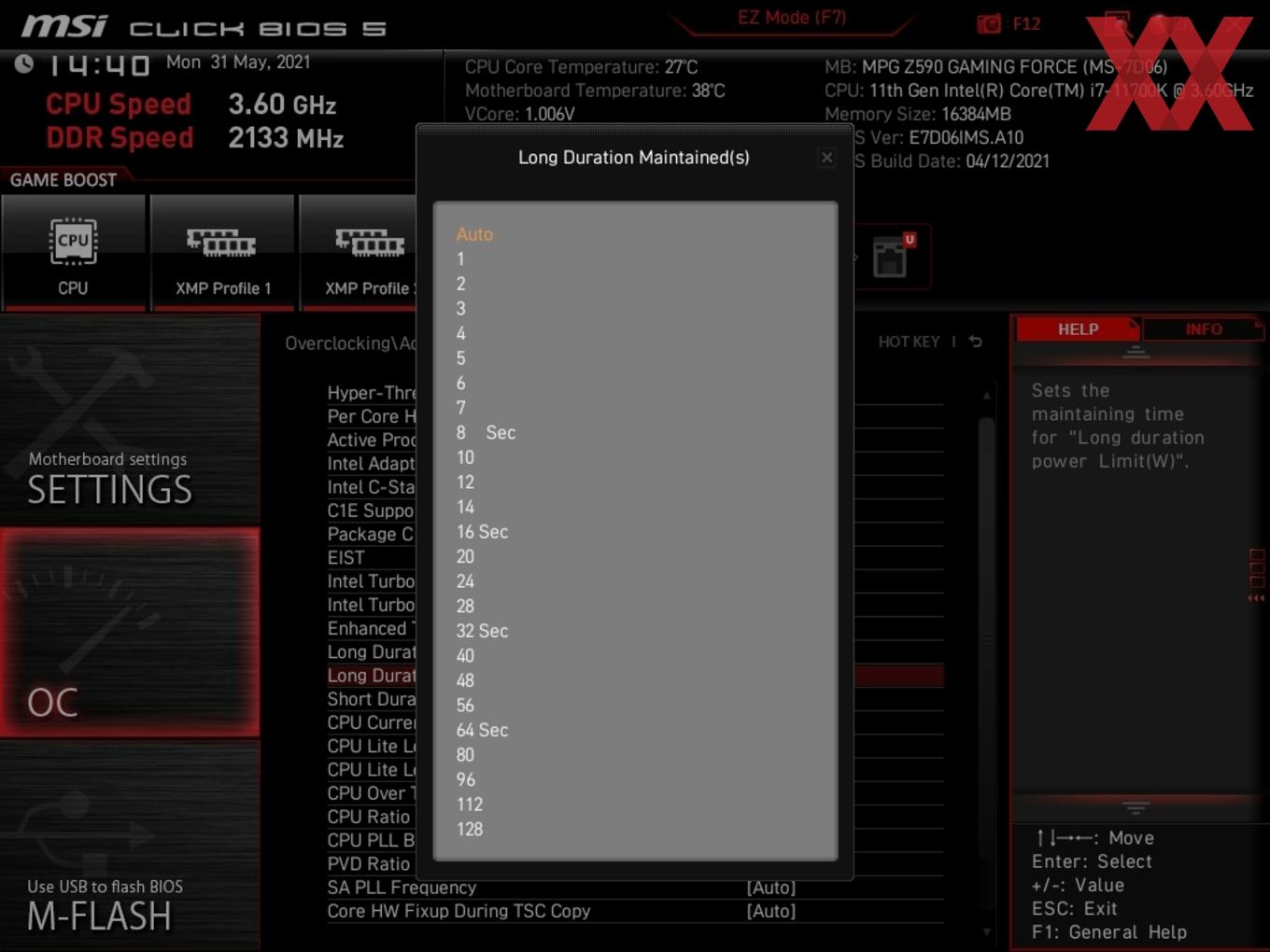Open Core HW Fixup During TSC Copy value
Image resolution: width=1270 pixels, height=952 pixels.
pos(771,911)
